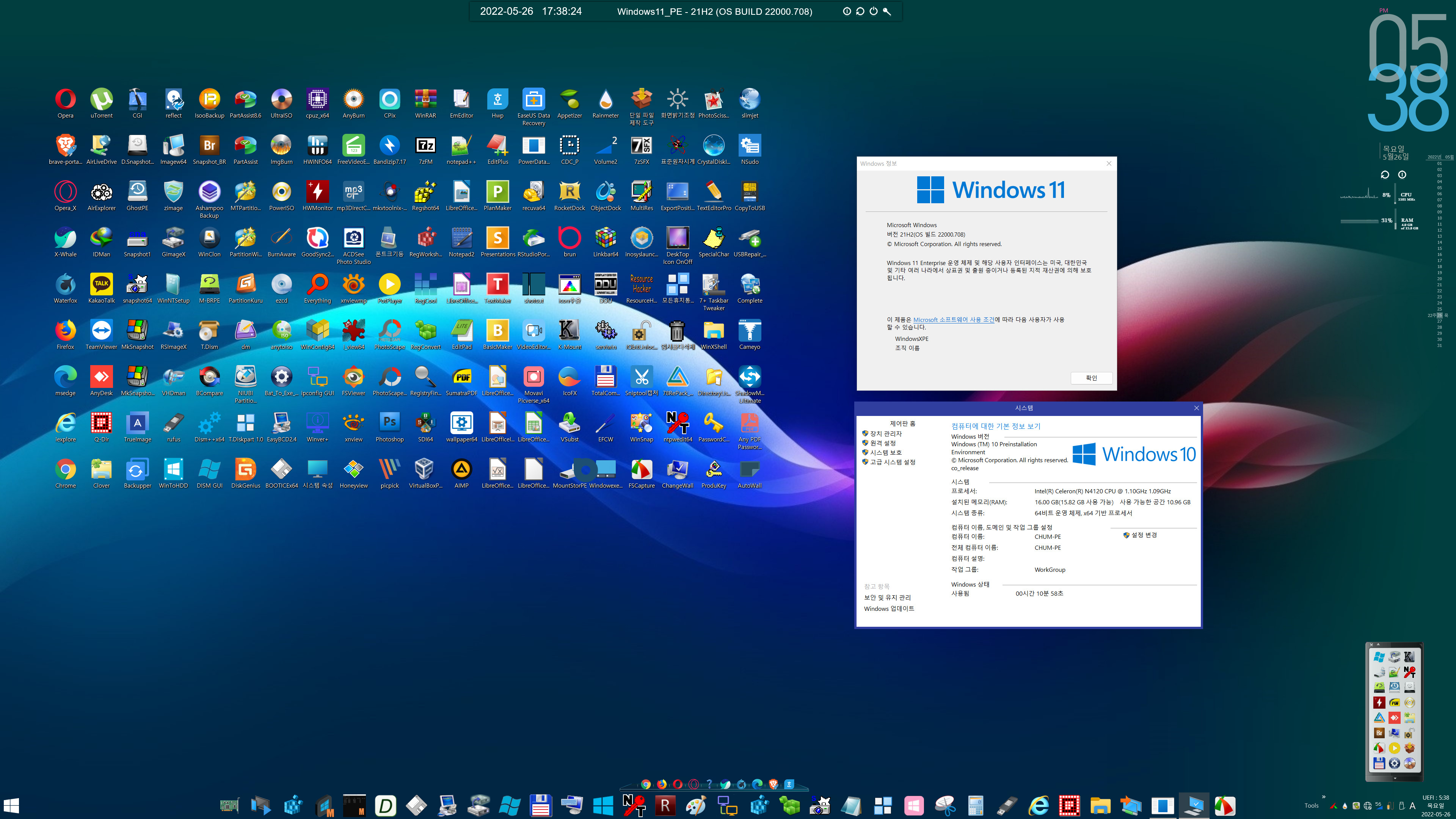Open the rufus desktop icon
This screenshot has width=1456, height=819.
pyautogui.click(x=174, y=427)
